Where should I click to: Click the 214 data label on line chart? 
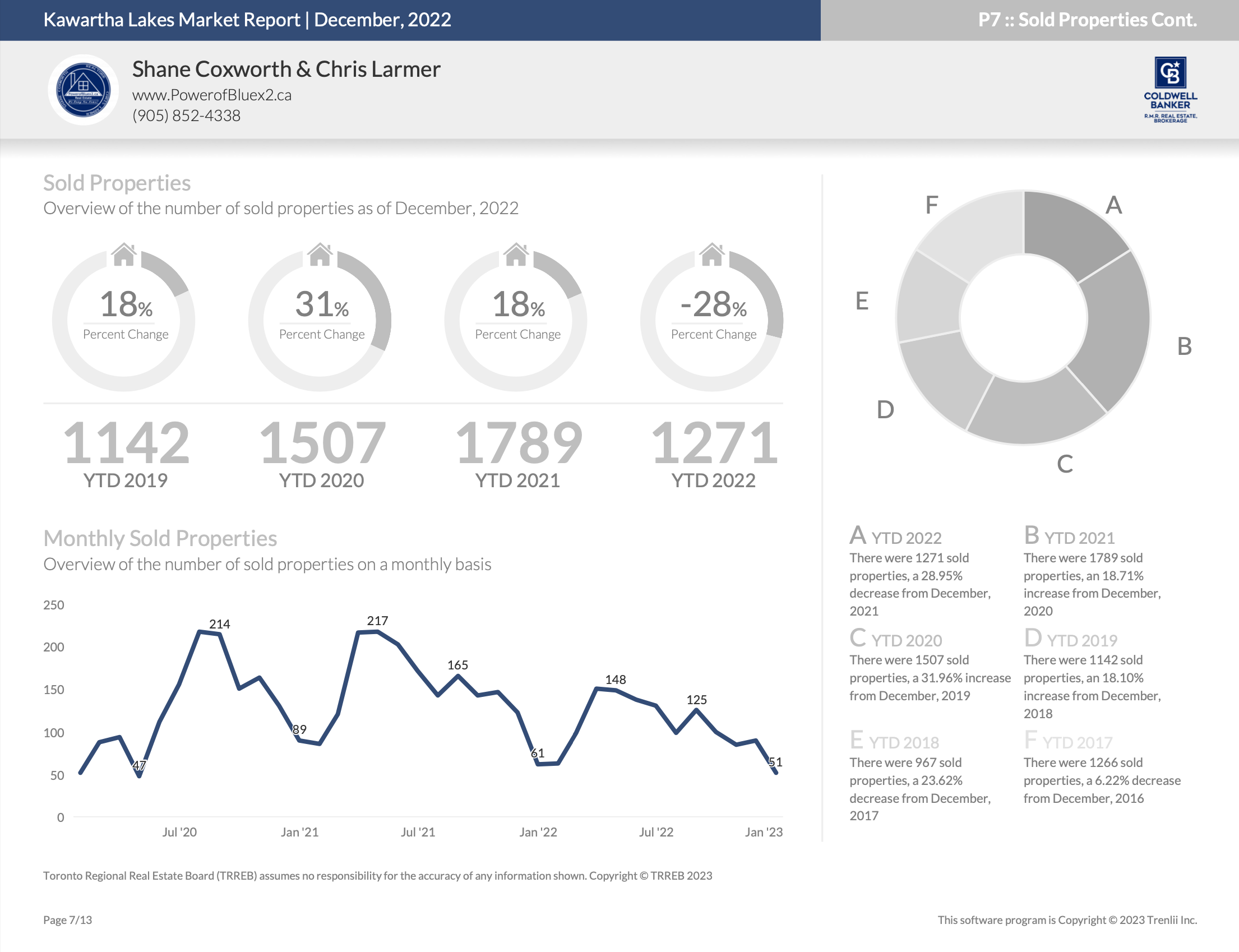[x=220, y=624]
